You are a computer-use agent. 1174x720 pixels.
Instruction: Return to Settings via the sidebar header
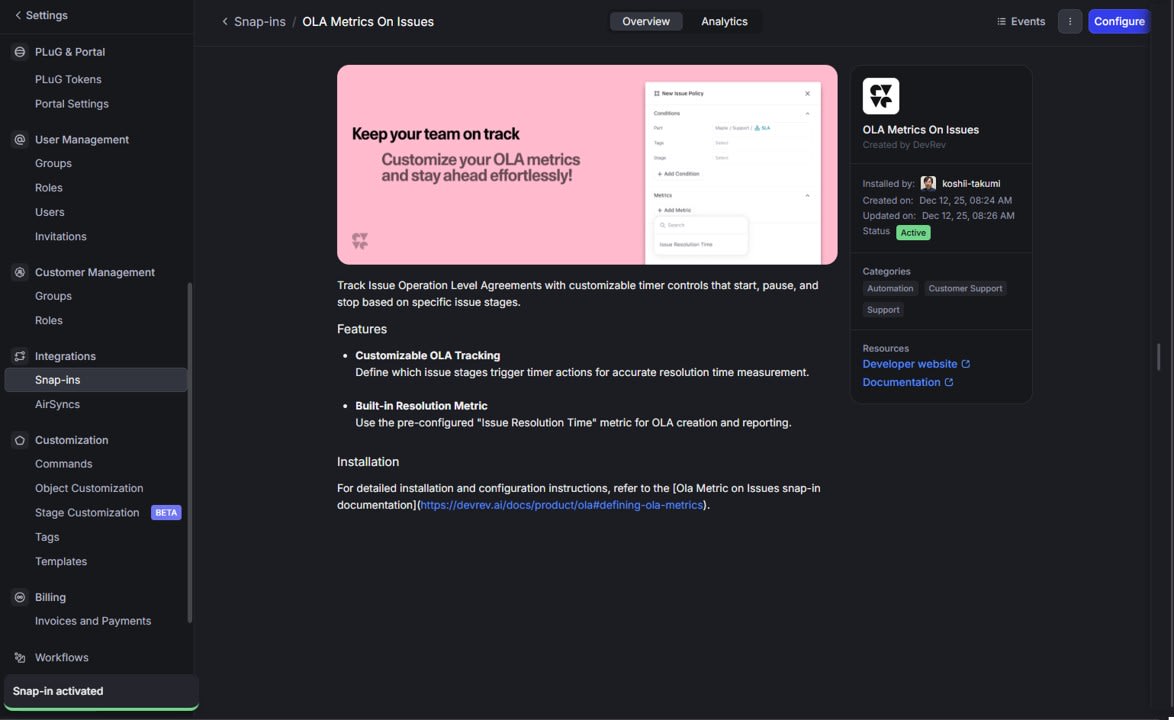click(x=46, y=15)
